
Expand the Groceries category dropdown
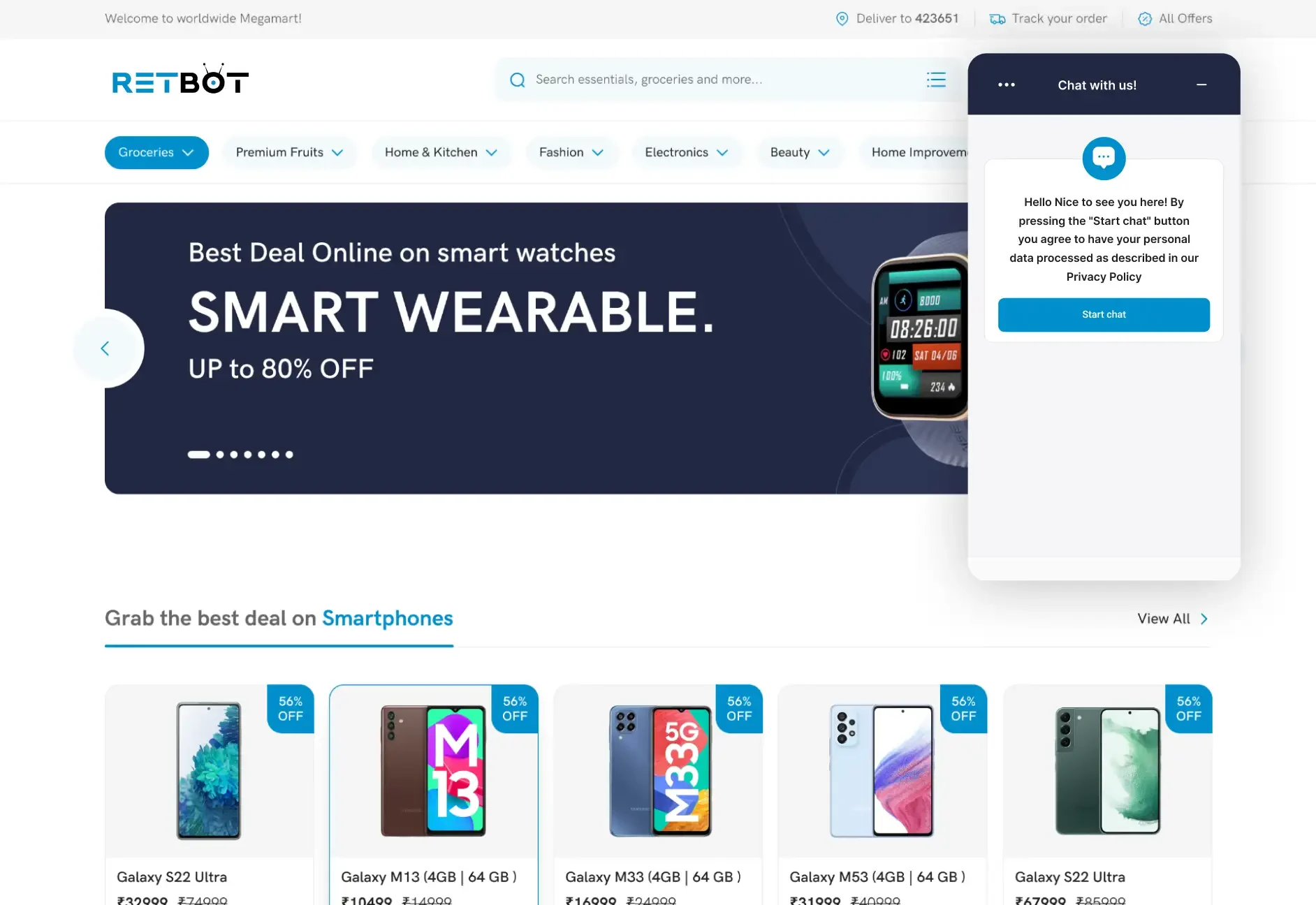click(x=156, y=152)
